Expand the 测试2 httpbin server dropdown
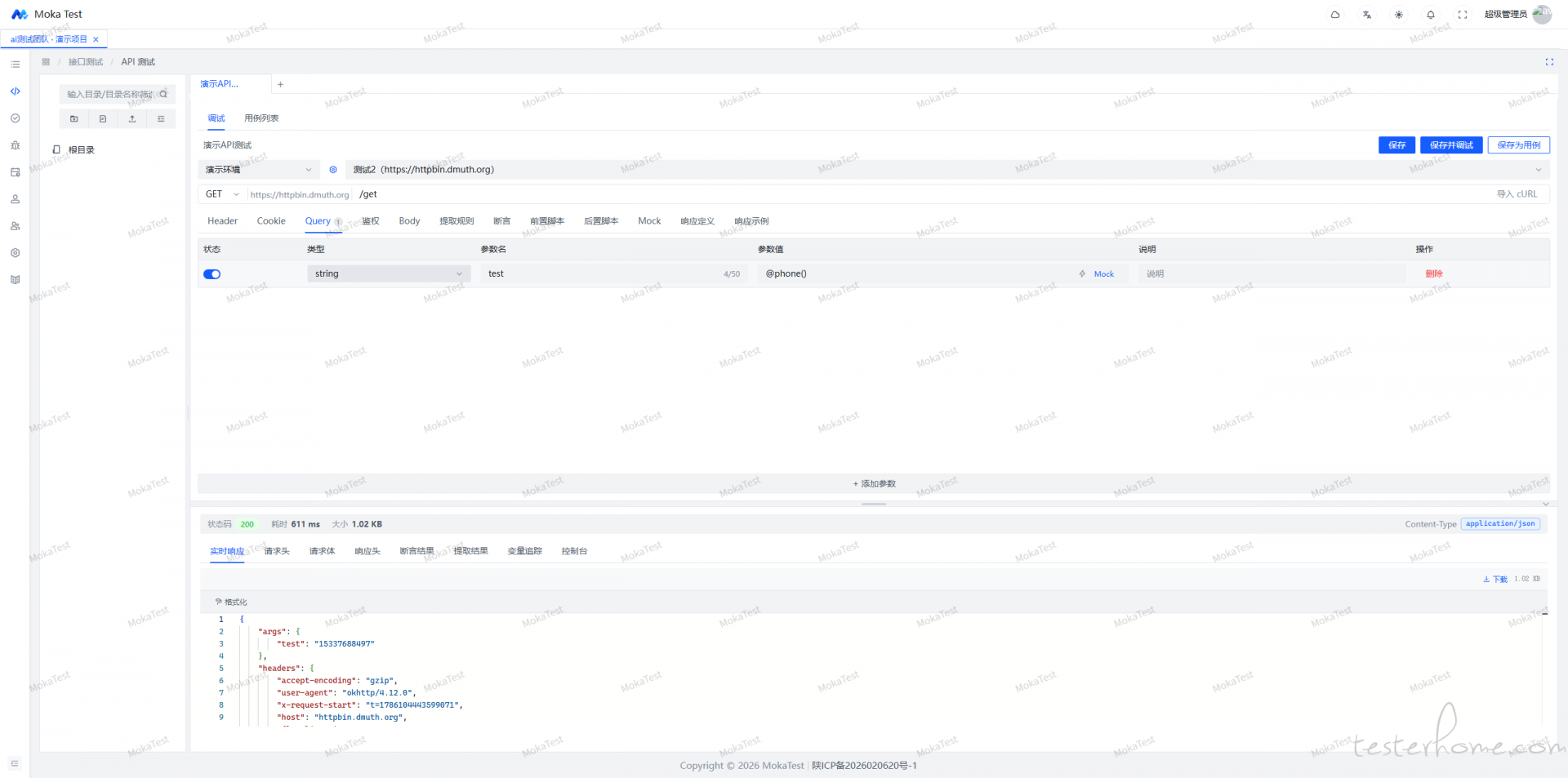Viewport: 1568px width, 778px height. [947, 170]
